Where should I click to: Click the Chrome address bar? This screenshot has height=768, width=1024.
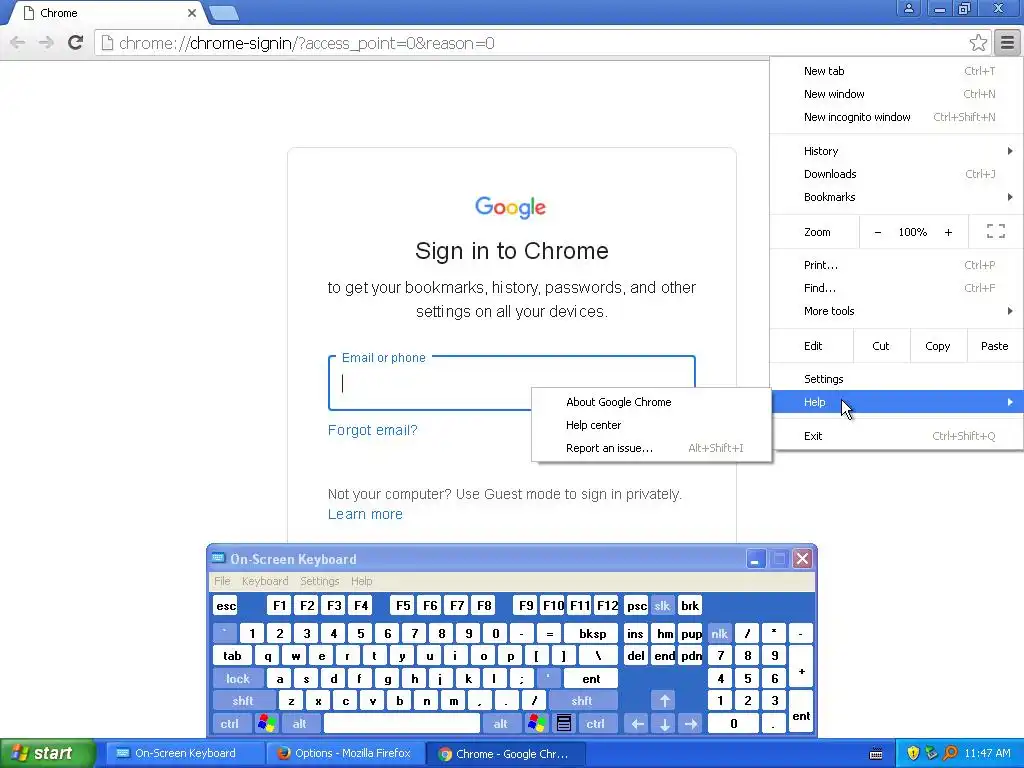click(533, 43)
